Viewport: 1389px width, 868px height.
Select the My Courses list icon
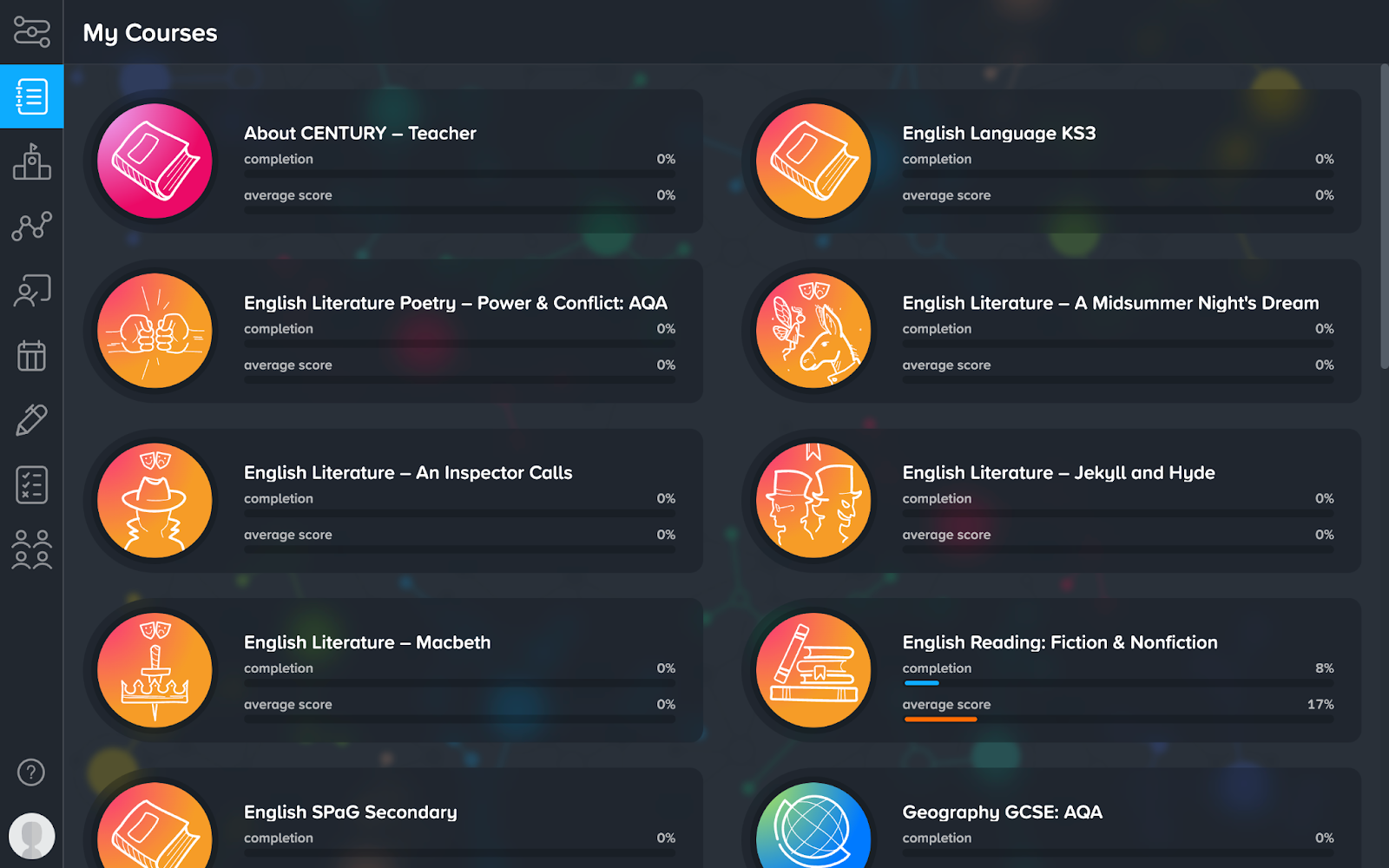point(31,96)
